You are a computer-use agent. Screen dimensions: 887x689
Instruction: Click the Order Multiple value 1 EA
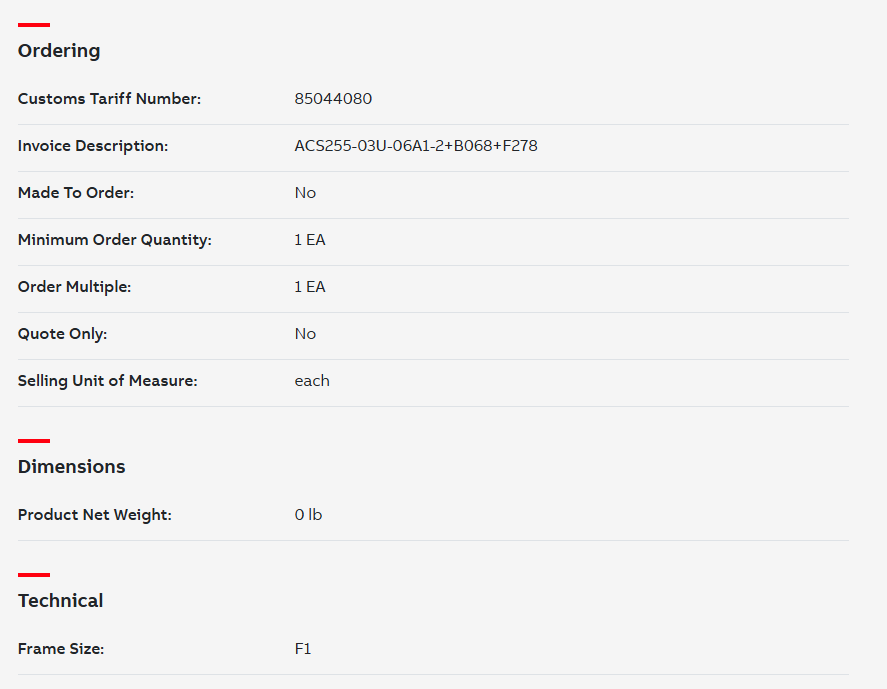tap(310, 286)
